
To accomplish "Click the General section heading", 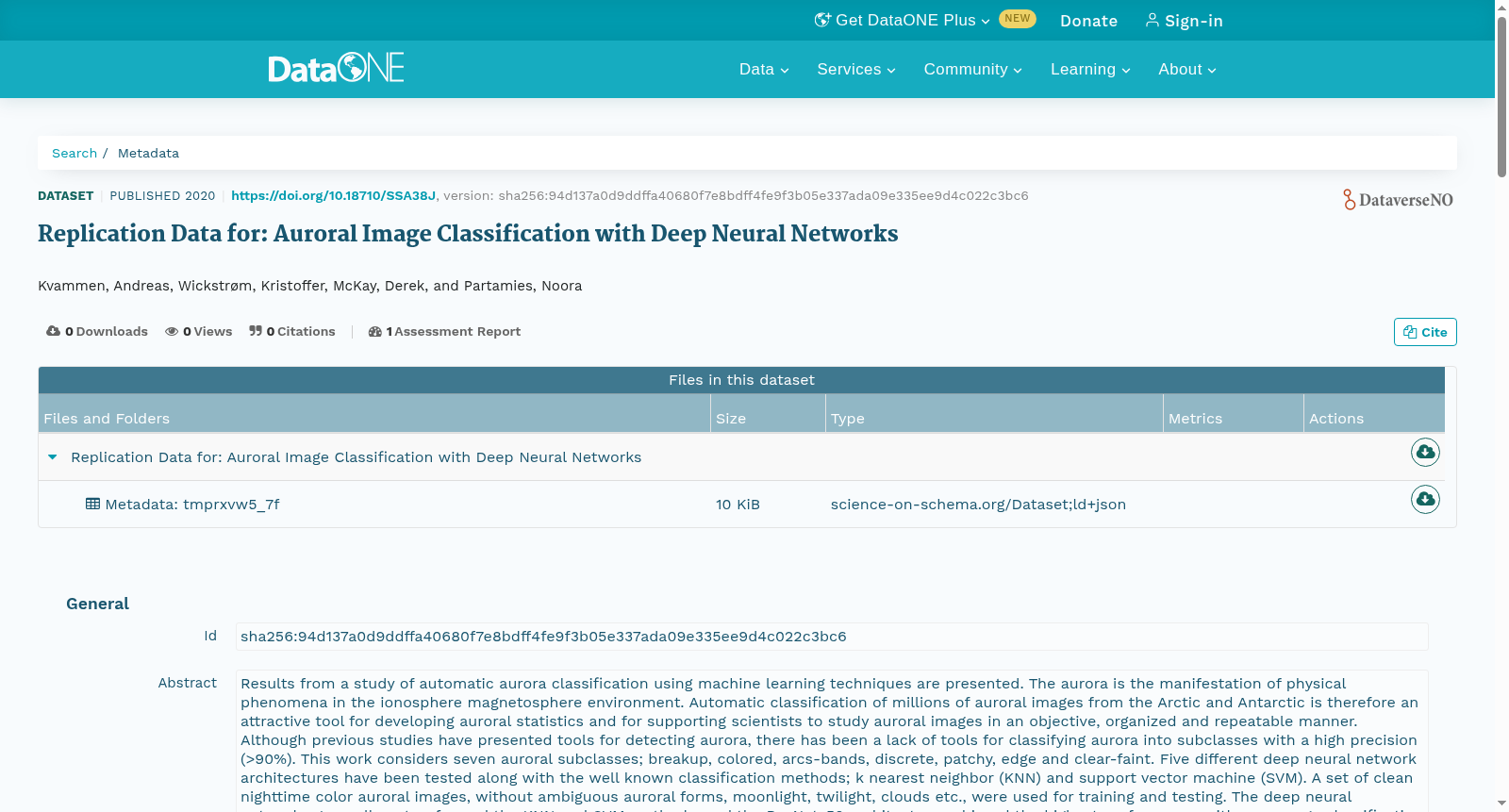I will pyautogui.click(x=97, y=604).
